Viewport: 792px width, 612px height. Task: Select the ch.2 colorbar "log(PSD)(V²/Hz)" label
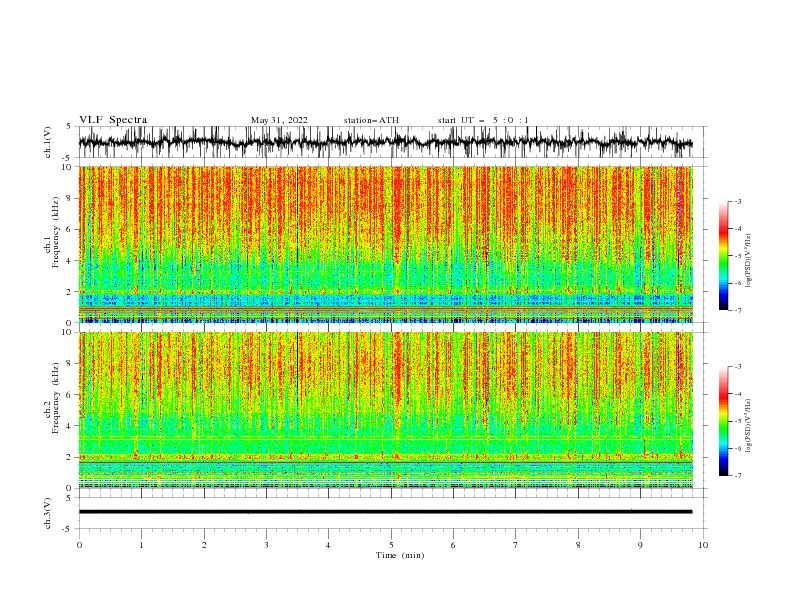(x=748, y=425)
